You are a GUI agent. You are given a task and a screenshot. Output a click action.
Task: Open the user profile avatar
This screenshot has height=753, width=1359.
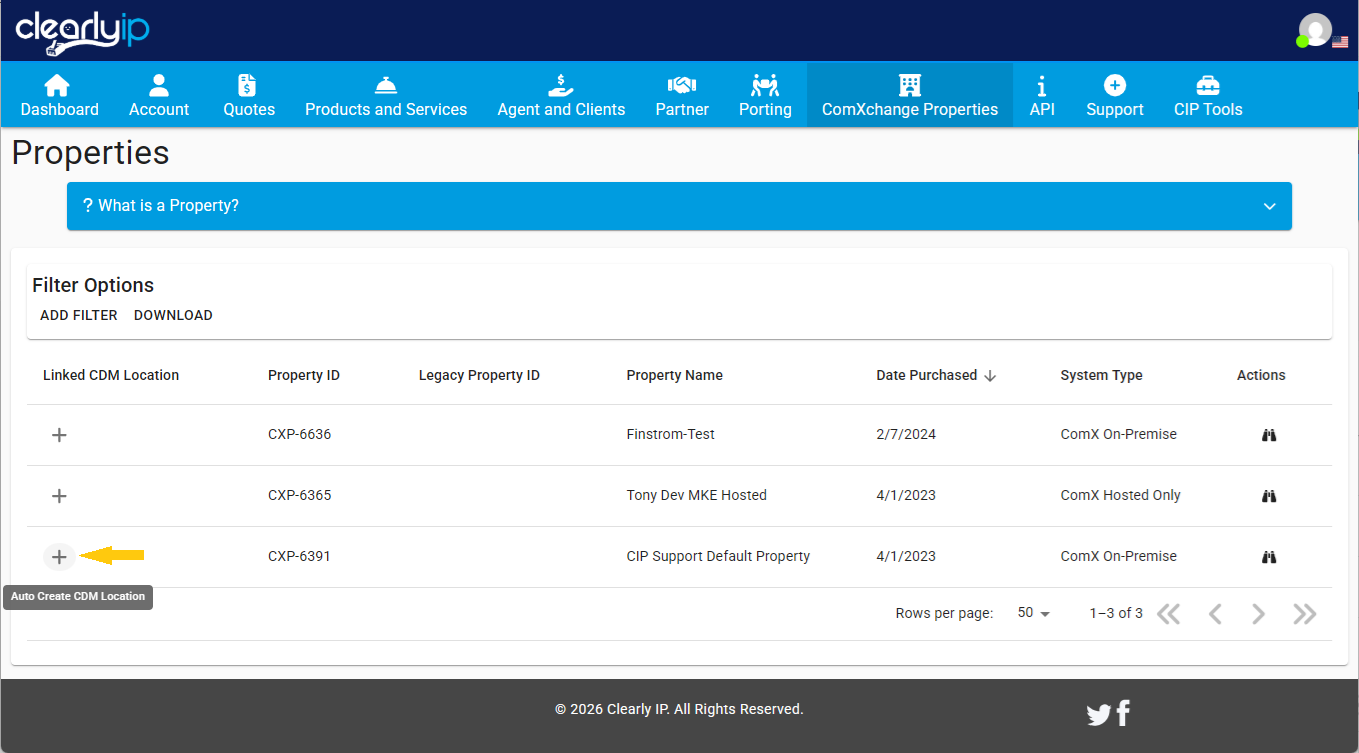pos(1313,28)
